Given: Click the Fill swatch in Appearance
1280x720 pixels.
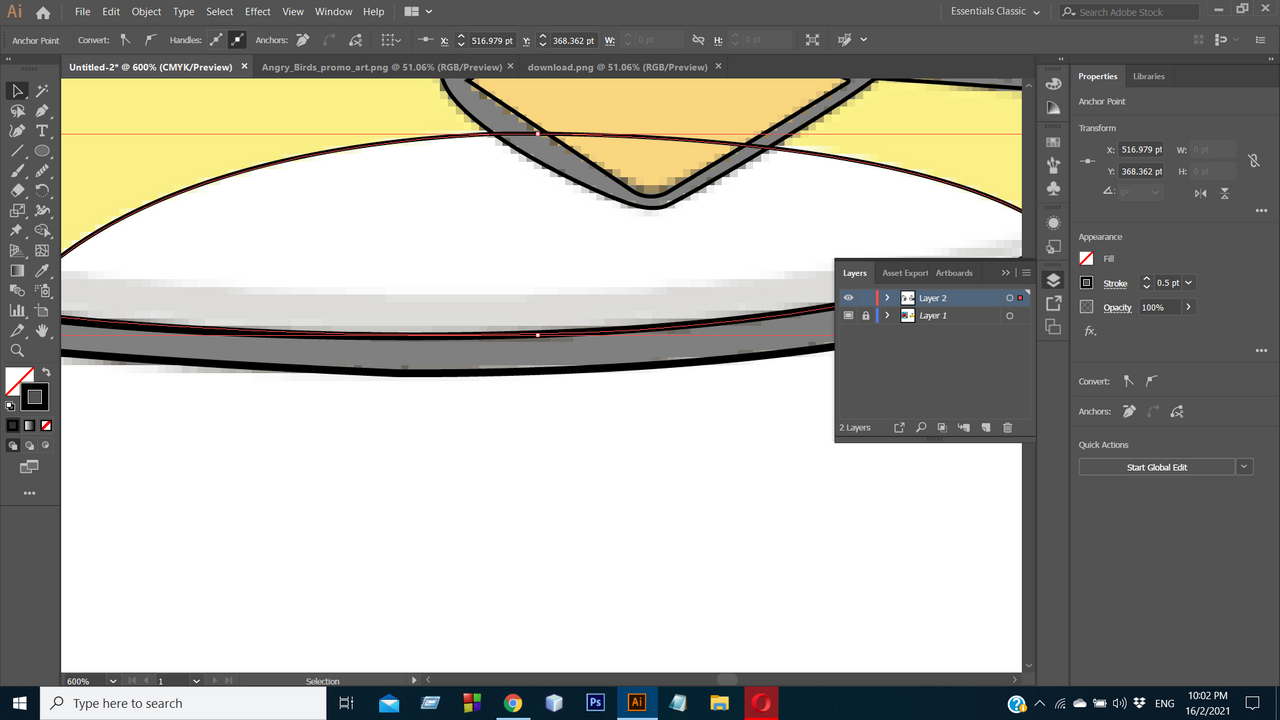Looking at the screenshot, I should point(1086,259).
